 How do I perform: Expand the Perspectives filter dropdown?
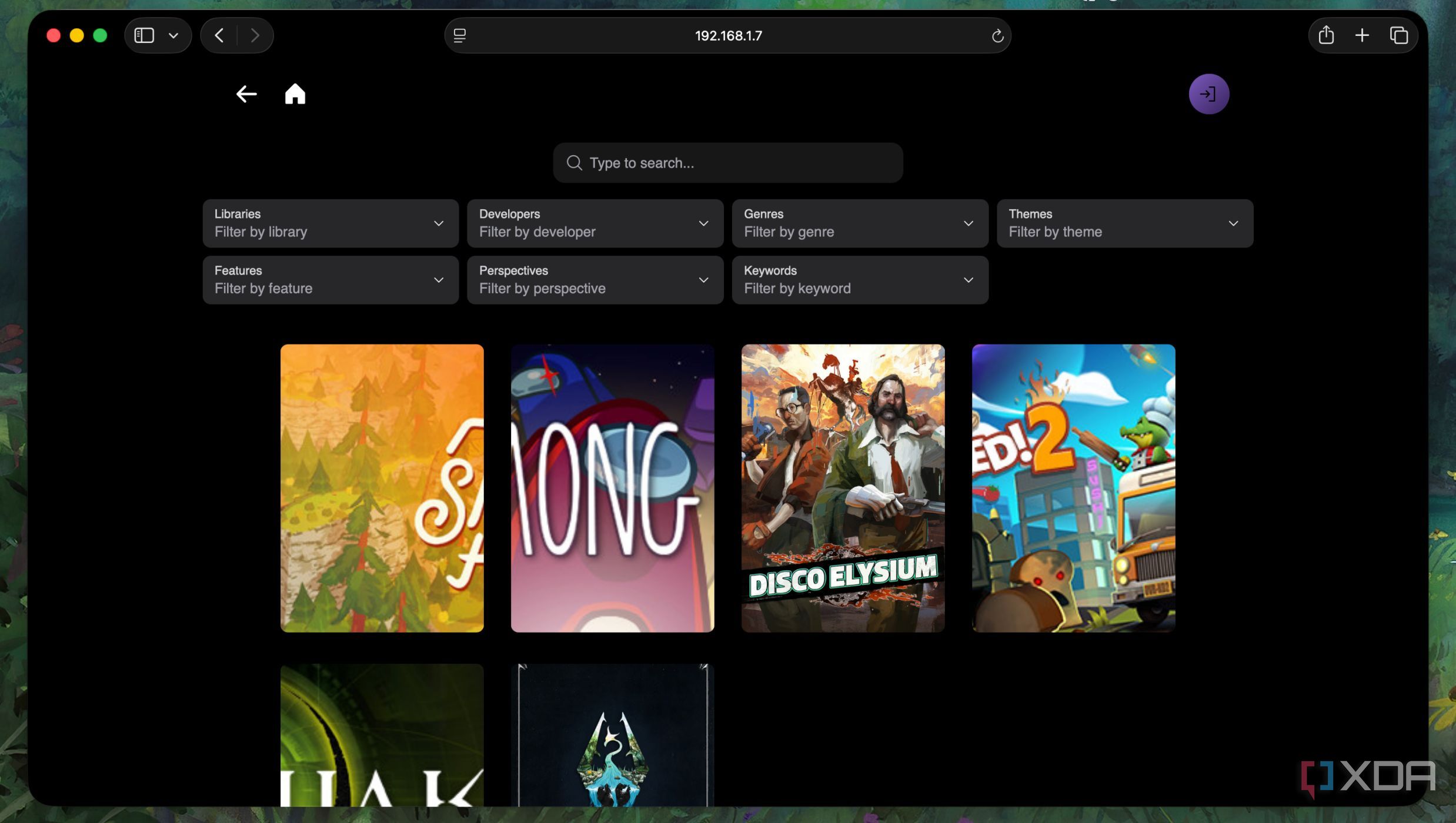click(x=595, y=280)
